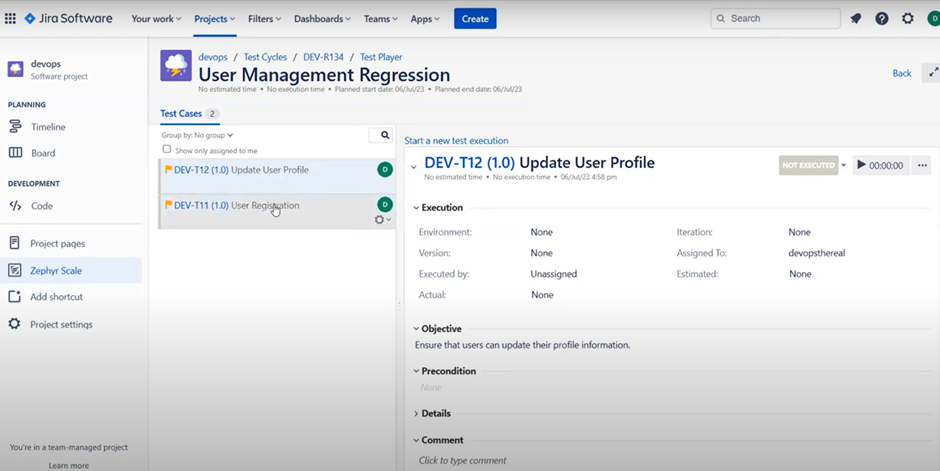Open the settings gear in top bar
Image resolution: width=940 pixels, height=471 pixels.
[907, 18]
